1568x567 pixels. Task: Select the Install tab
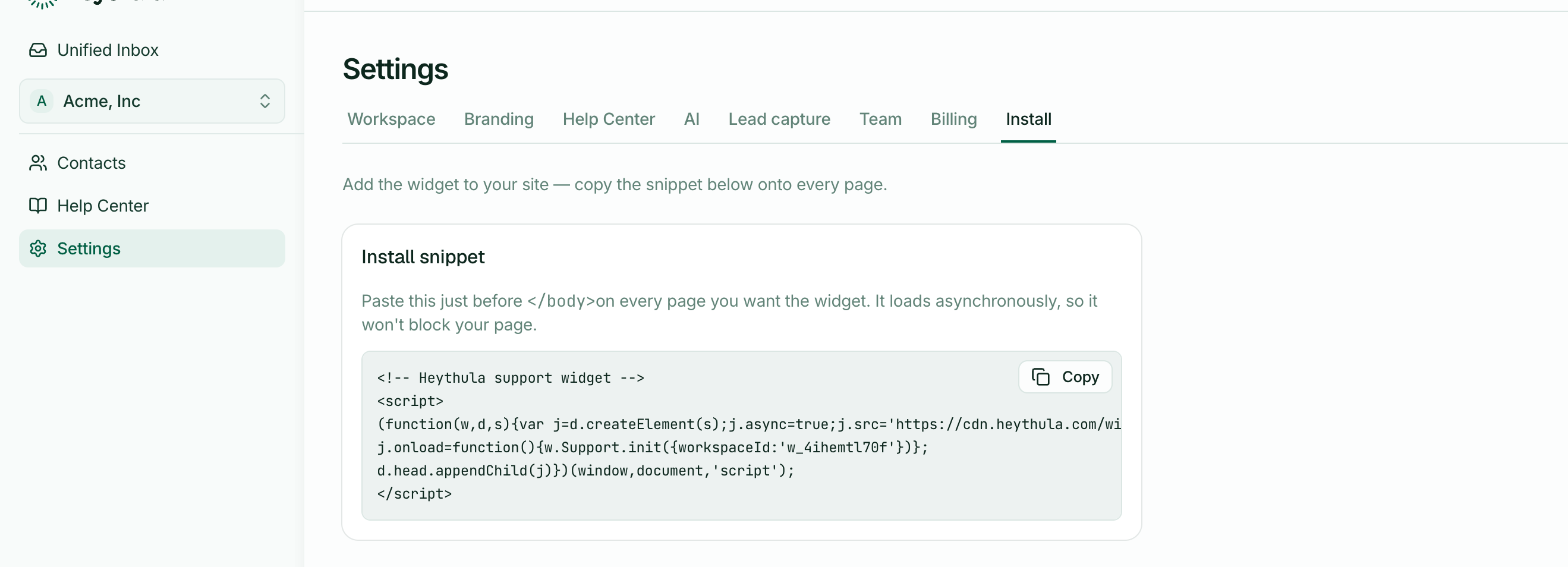coord(1029,119)
